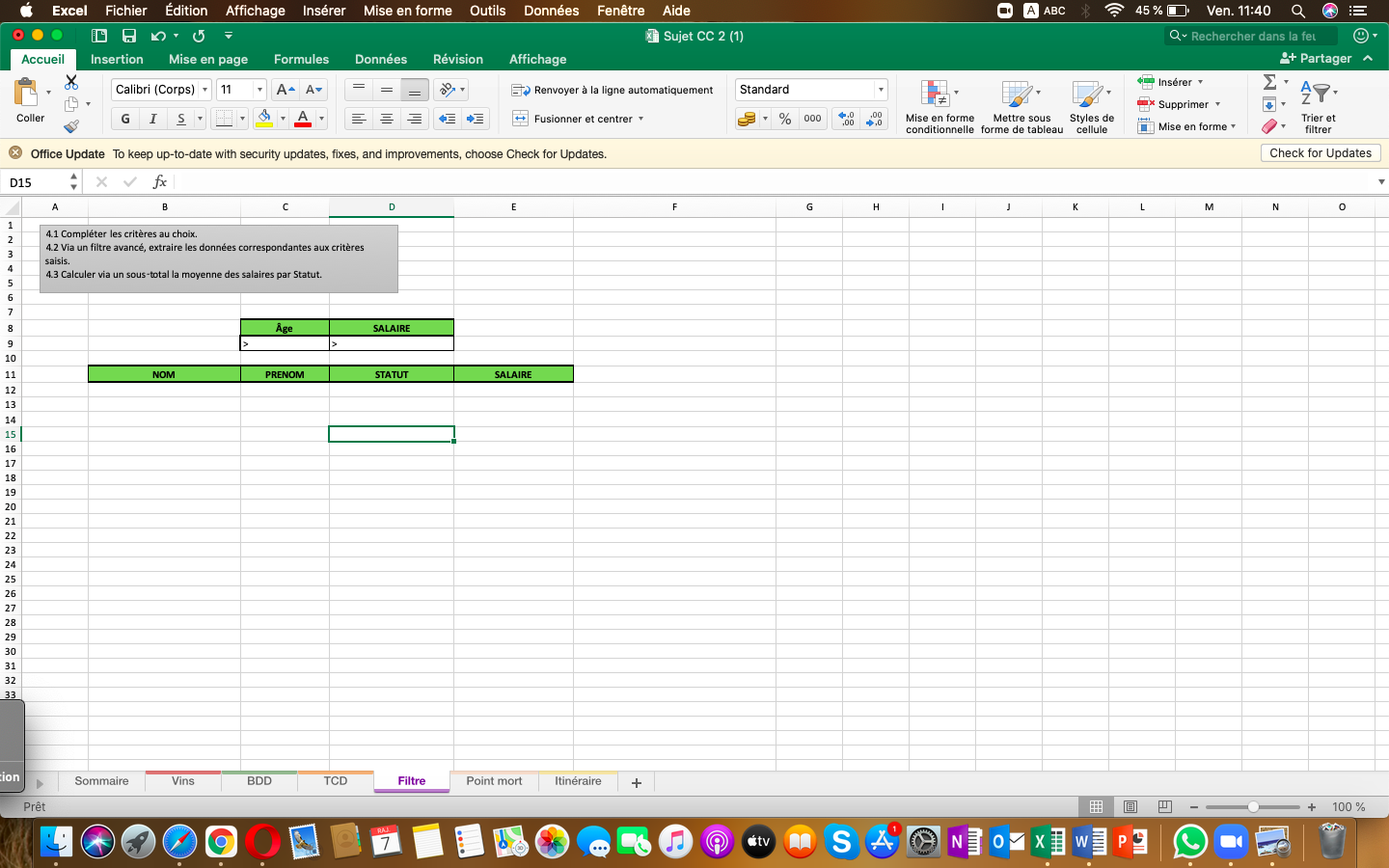Toggle italic with the I button
The height and width of the screenshot is (868, 1389).
152,119
